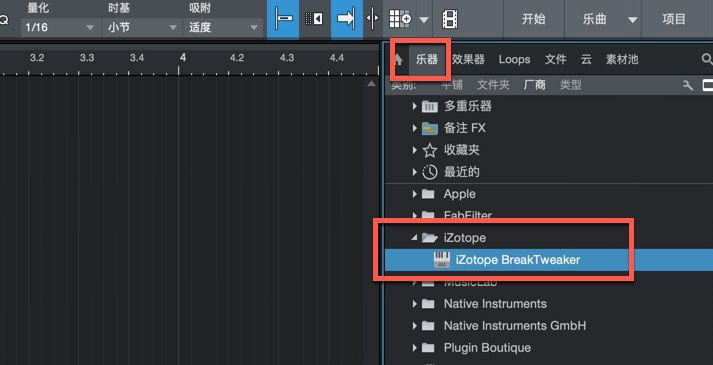The width and height of the screenshot is (713, 365).
Task: Toggle the snap-to-cursor tool button
Action: click(283, 19)
